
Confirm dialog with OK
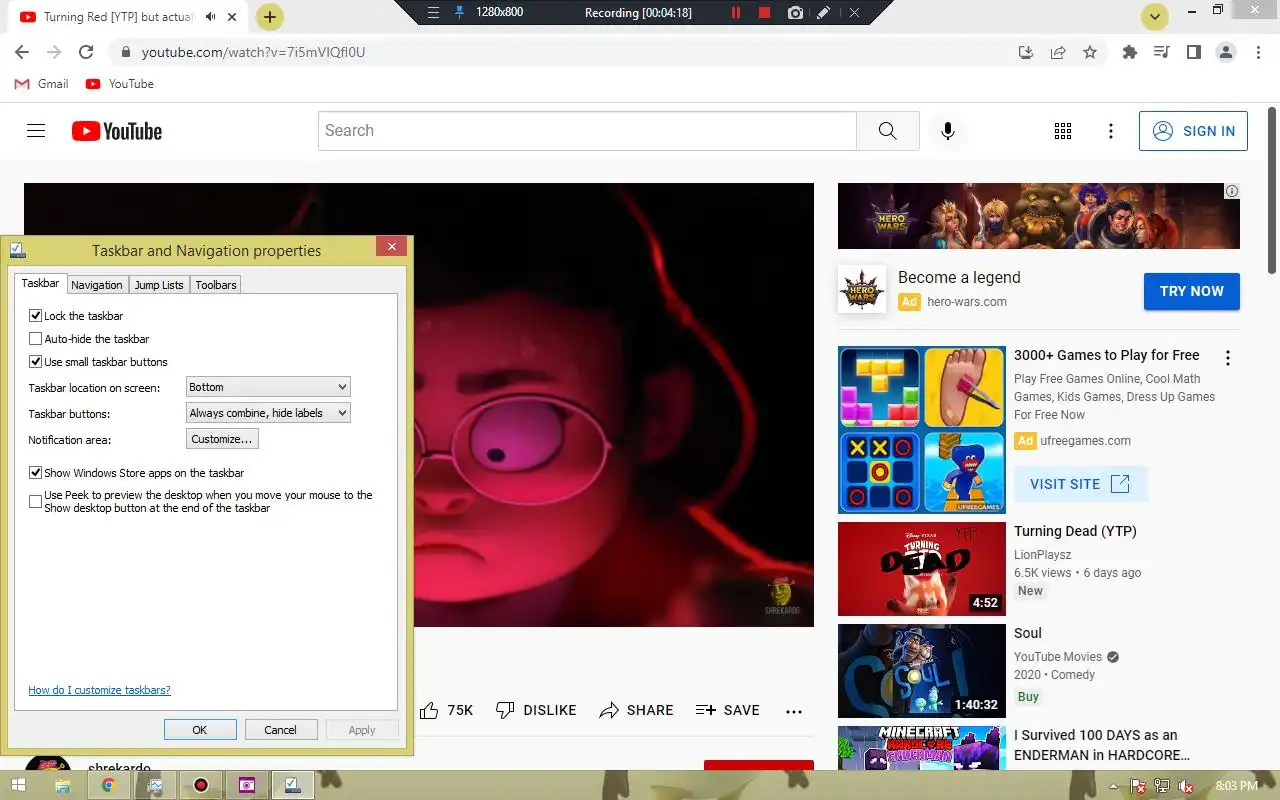click(200, 730)
